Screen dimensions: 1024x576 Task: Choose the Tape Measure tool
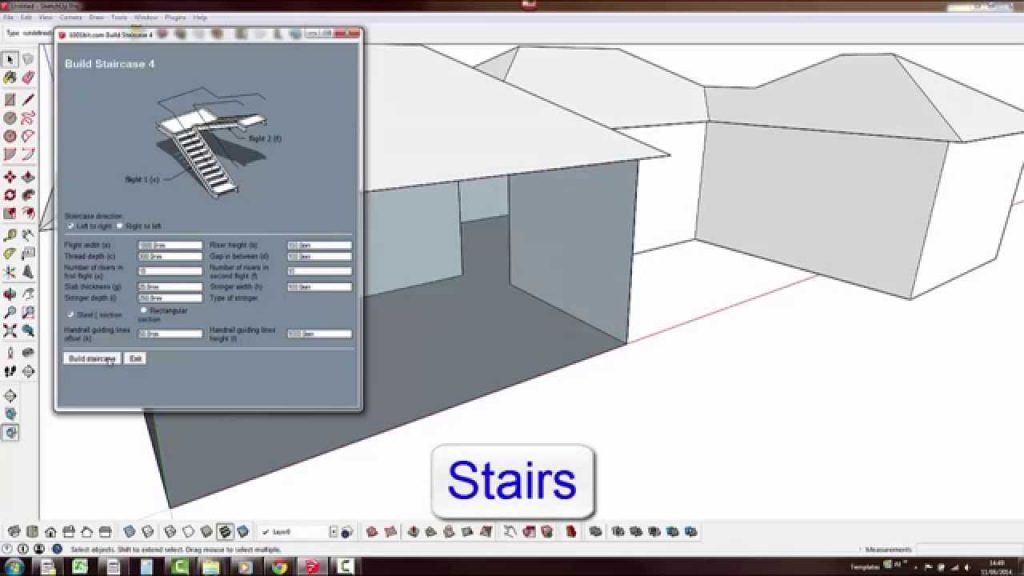coord(10,235)
